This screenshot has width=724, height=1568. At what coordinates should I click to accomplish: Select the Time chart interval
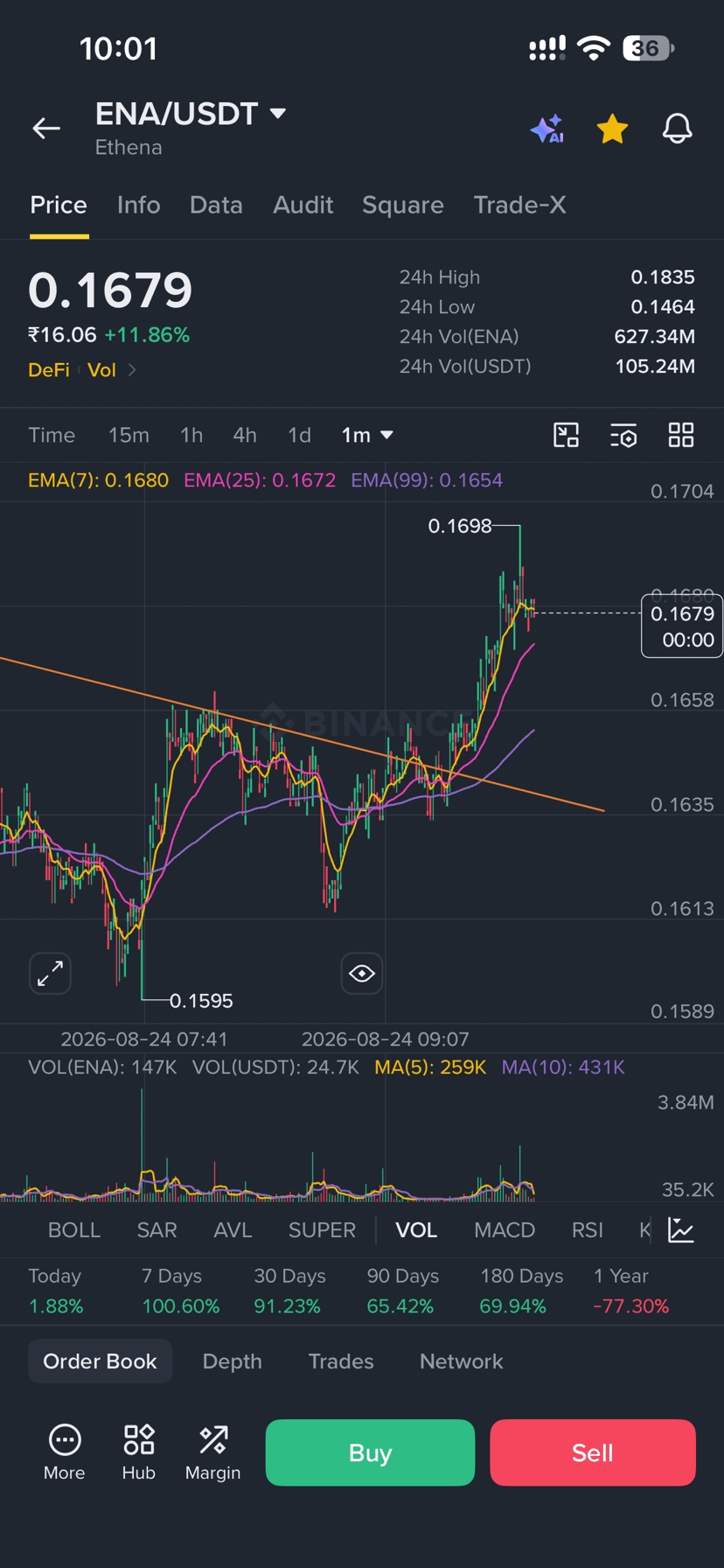tap(52, 435)
